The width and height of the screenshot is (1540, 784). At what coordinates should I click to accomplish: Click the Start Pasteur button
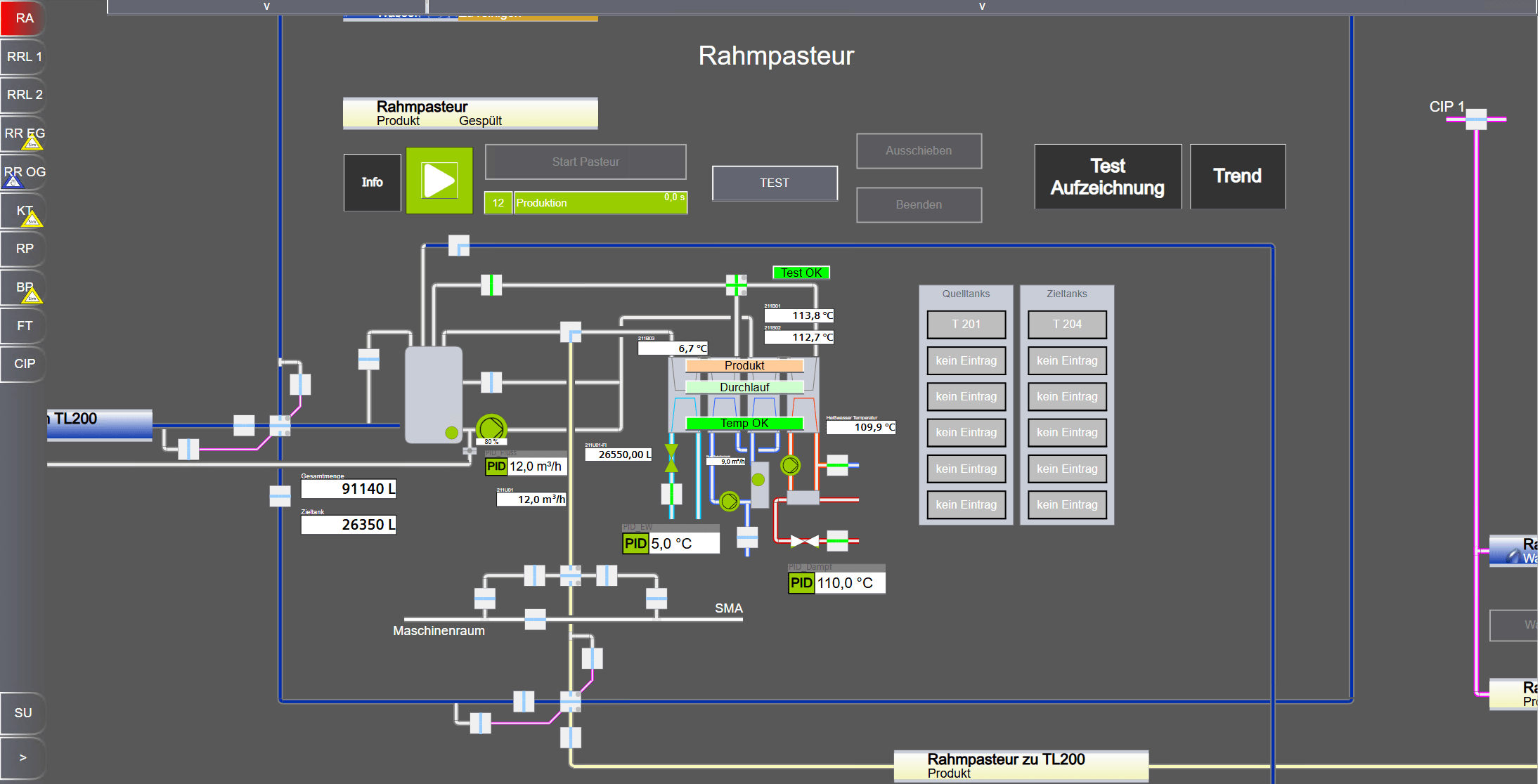tap(585, 162)
